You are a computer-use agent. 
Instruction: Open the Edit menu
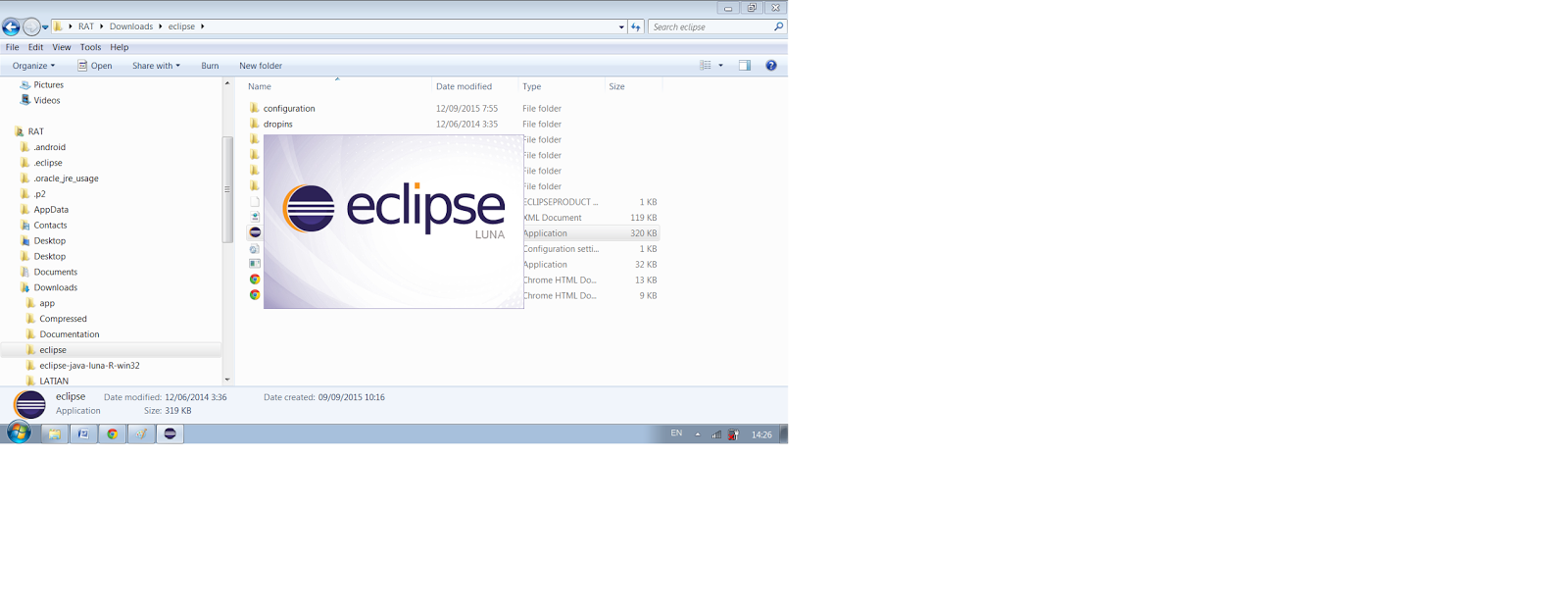[35, 47]
